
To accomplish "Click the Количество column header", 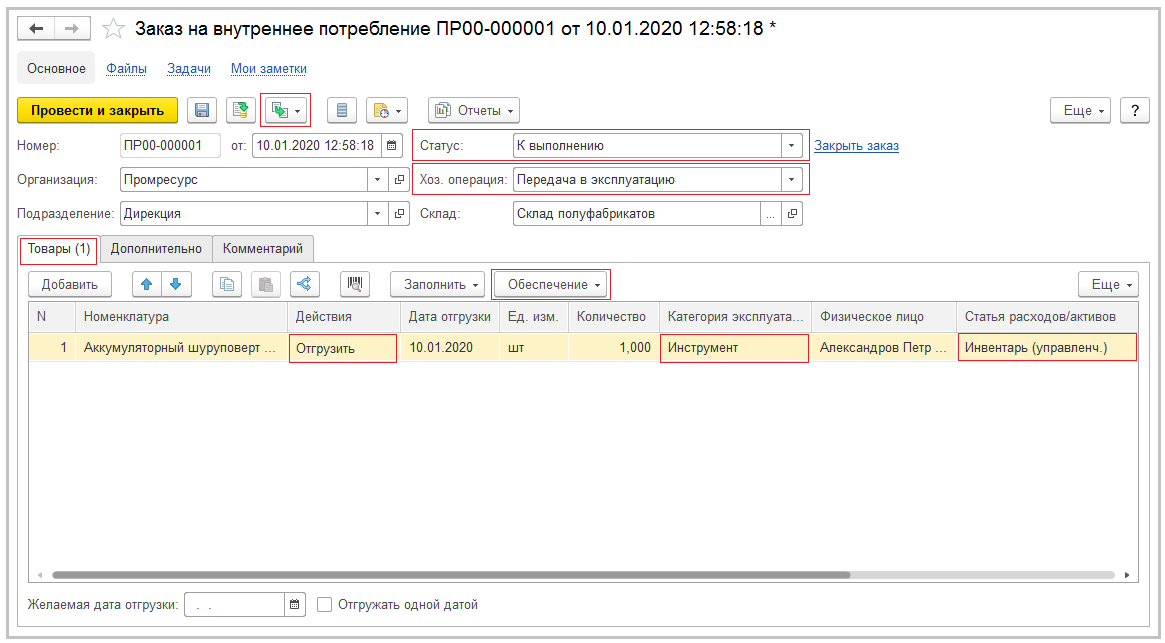I will click(614, 317).
